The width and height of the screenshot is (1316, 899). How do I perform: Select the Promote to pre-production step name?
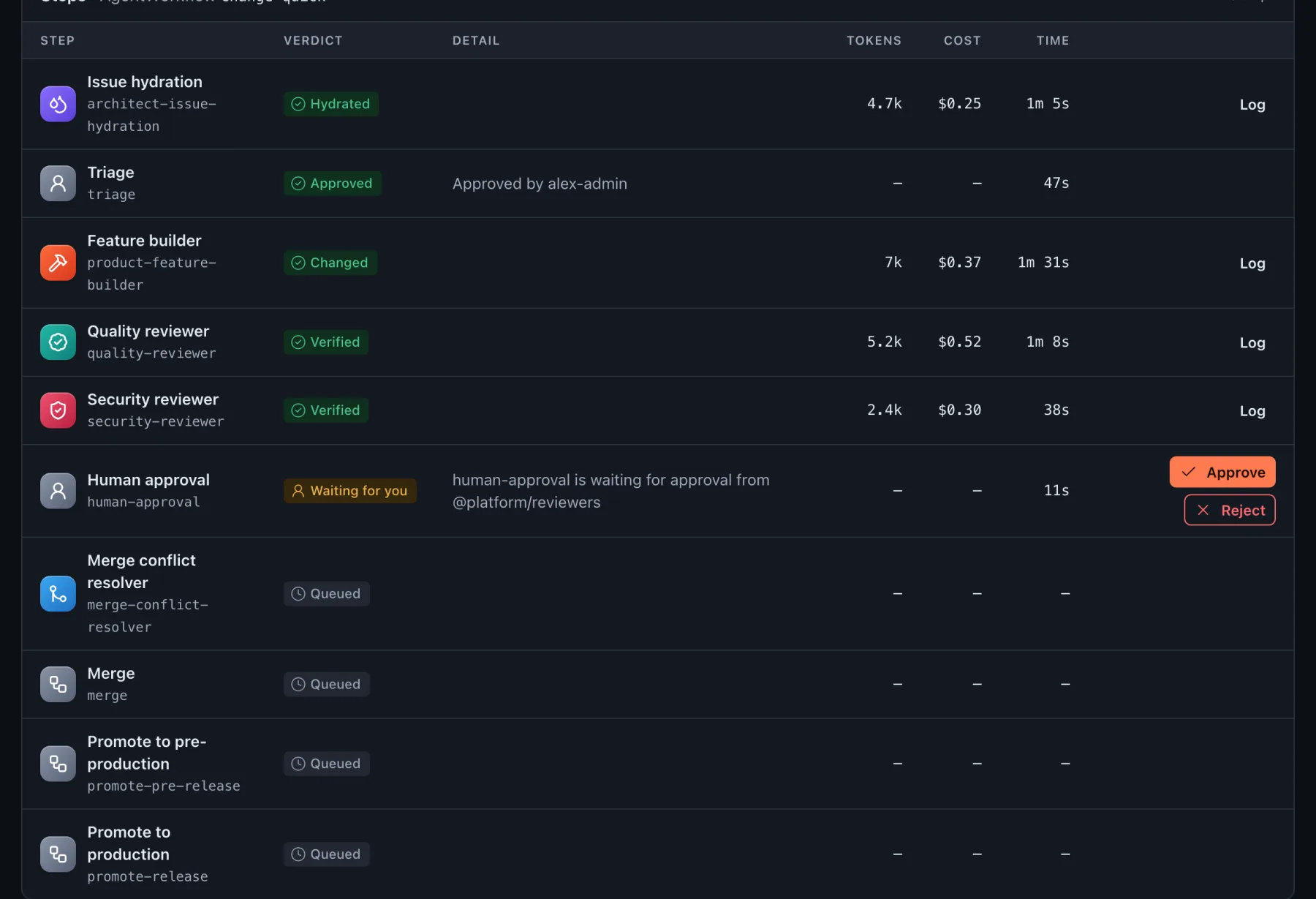[146, 753]
